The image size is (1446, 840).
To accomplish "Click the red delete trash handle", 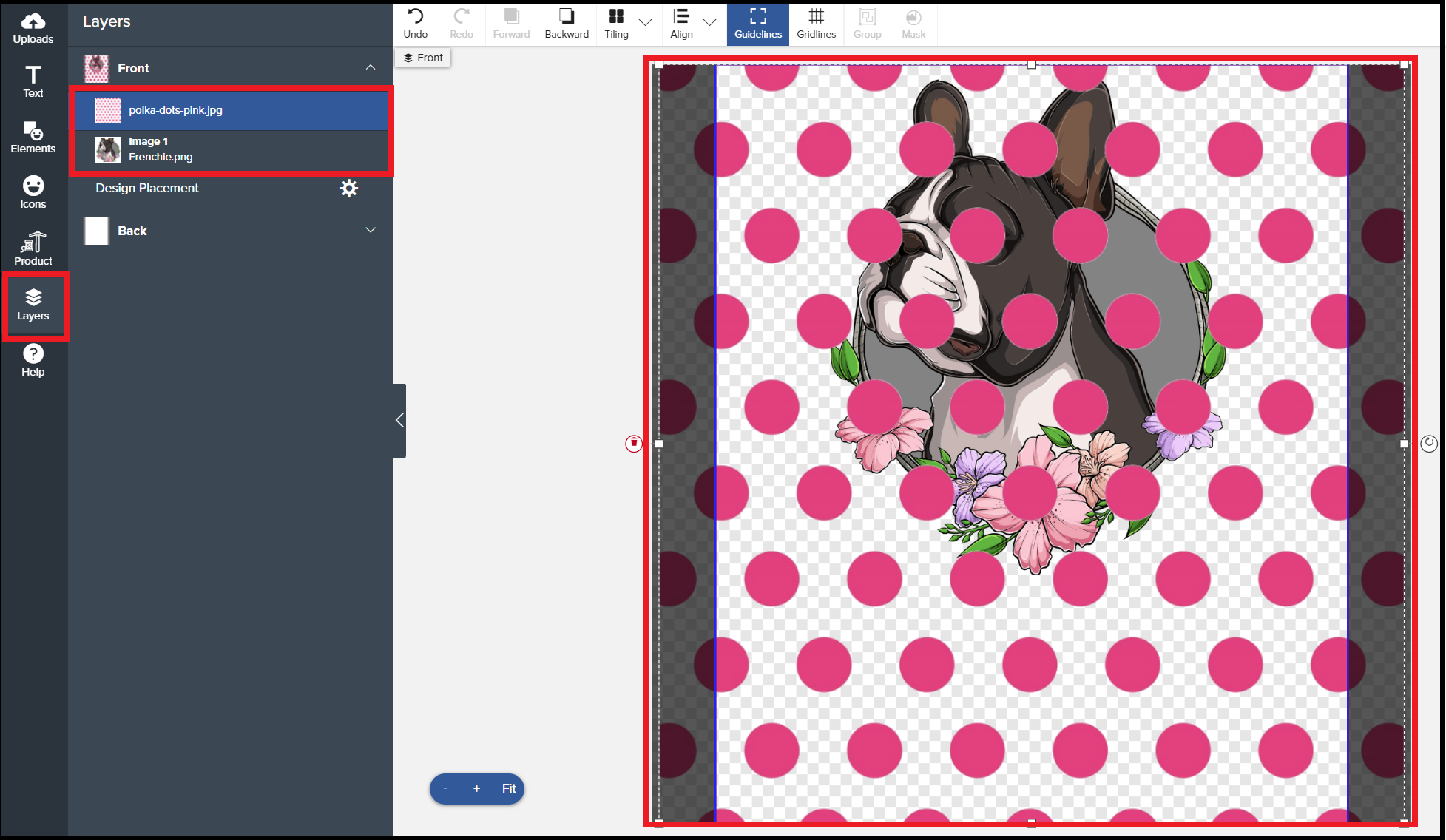I will tap(634, 443).
